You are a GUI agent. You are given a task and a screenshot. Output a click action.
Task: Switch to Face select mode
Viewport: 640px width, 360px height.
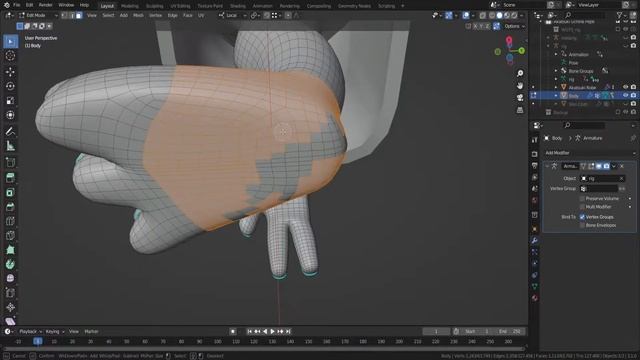[x=79, y=15]
